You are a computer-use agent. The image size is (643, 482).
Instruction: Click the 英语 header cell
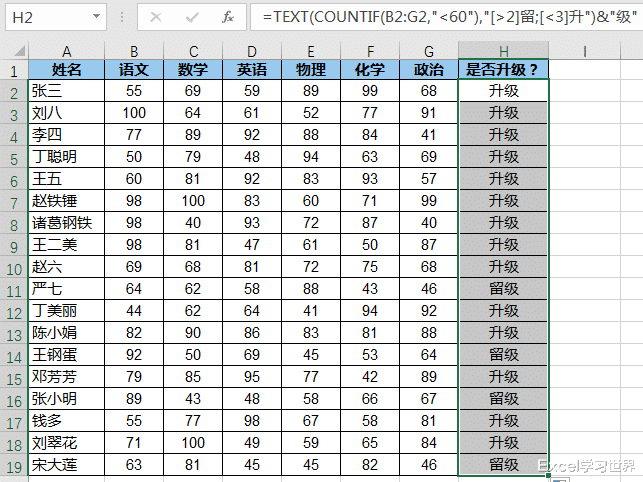tap(252, 70)
